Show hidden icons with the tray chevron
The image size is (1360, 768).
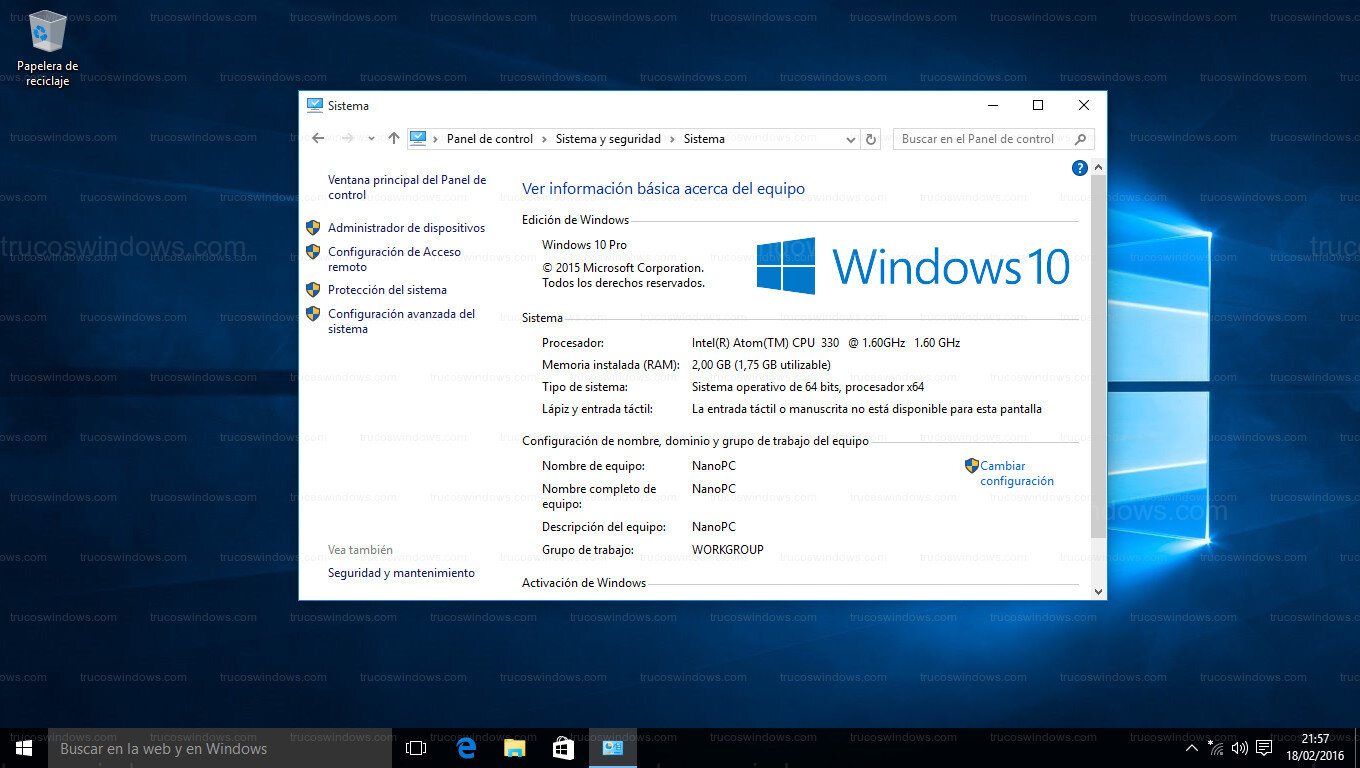point(1192,747)
